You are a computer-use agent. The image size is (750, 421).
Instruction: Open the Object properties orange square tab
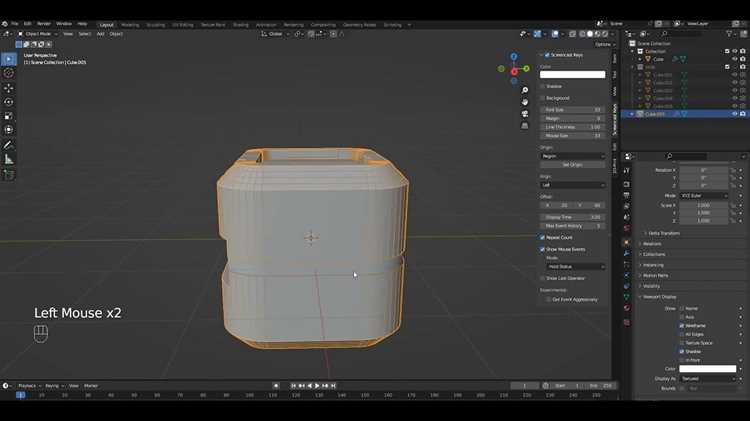click(627, 243)
